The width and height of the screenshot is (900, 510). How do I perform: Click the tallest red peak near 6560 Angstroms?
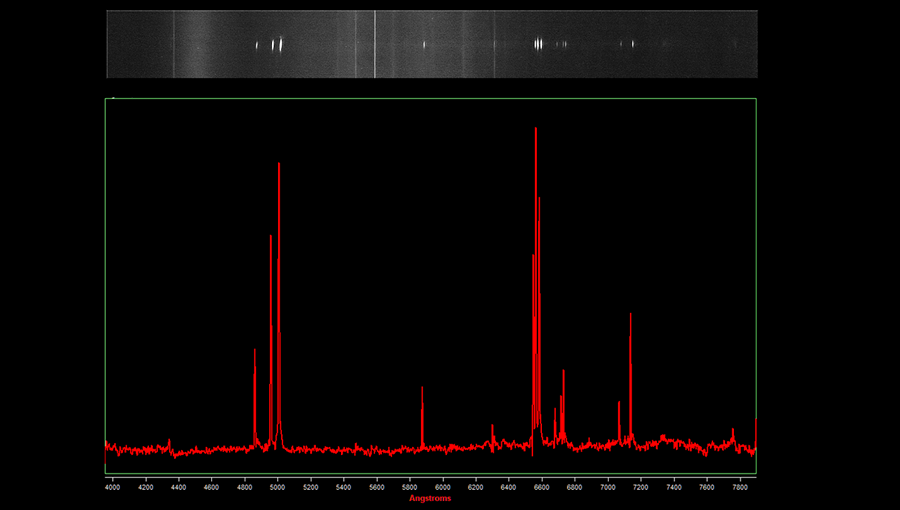[x=536, y=130]
